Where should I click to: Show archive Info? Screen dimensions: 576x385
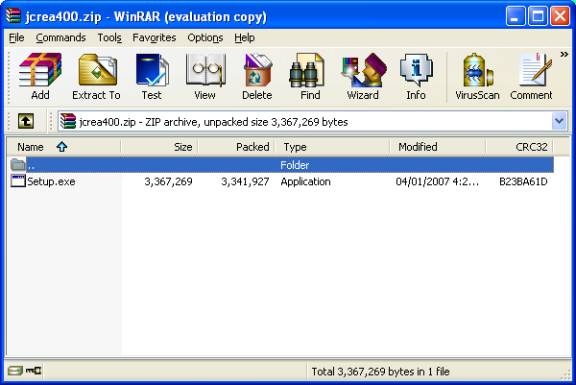pos(416,77)
